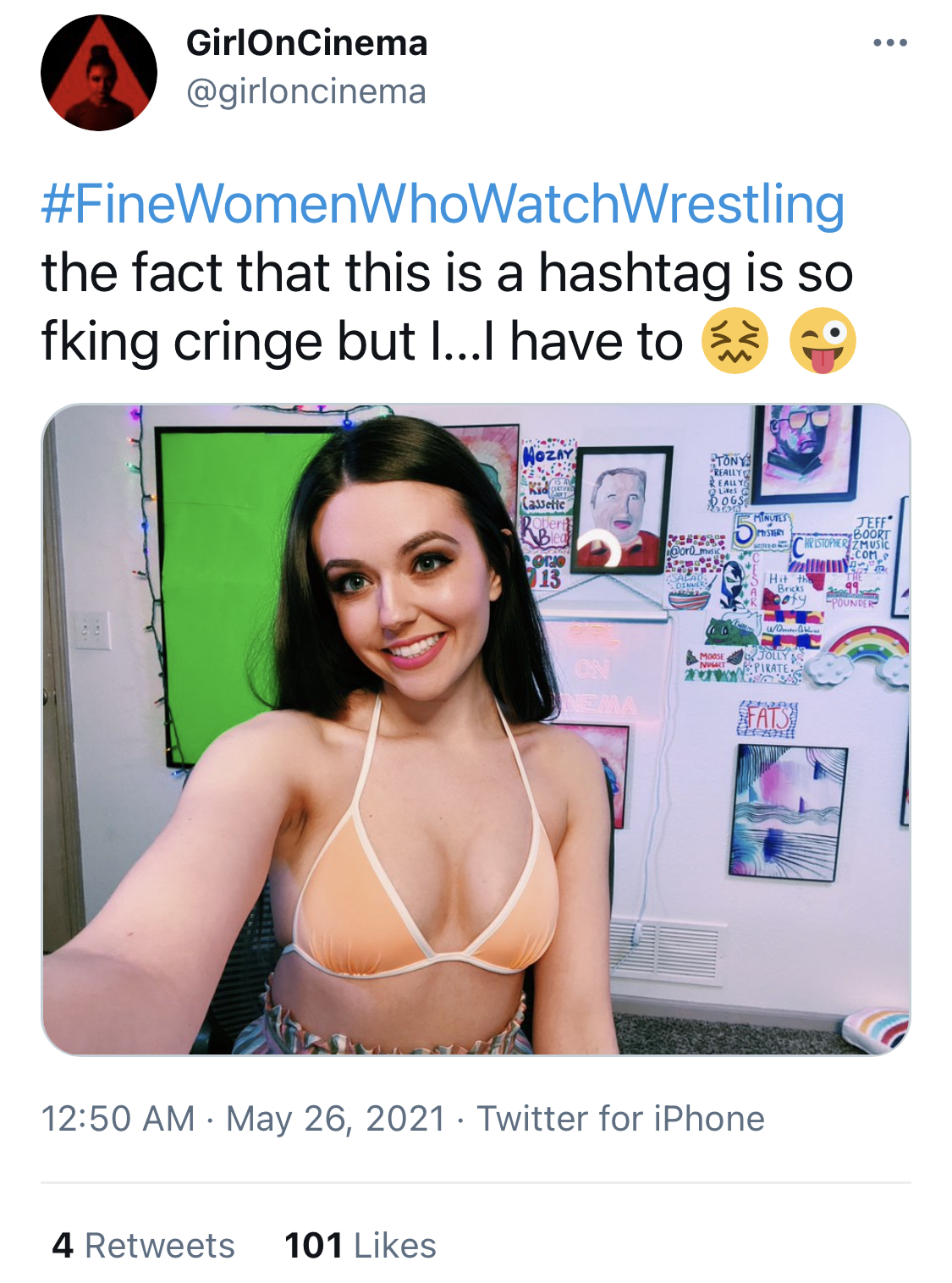Viewport: 952px width, 1283px height.
Task: Open the Twitter for iPhone source link
Action: (x=620, y=1118)
